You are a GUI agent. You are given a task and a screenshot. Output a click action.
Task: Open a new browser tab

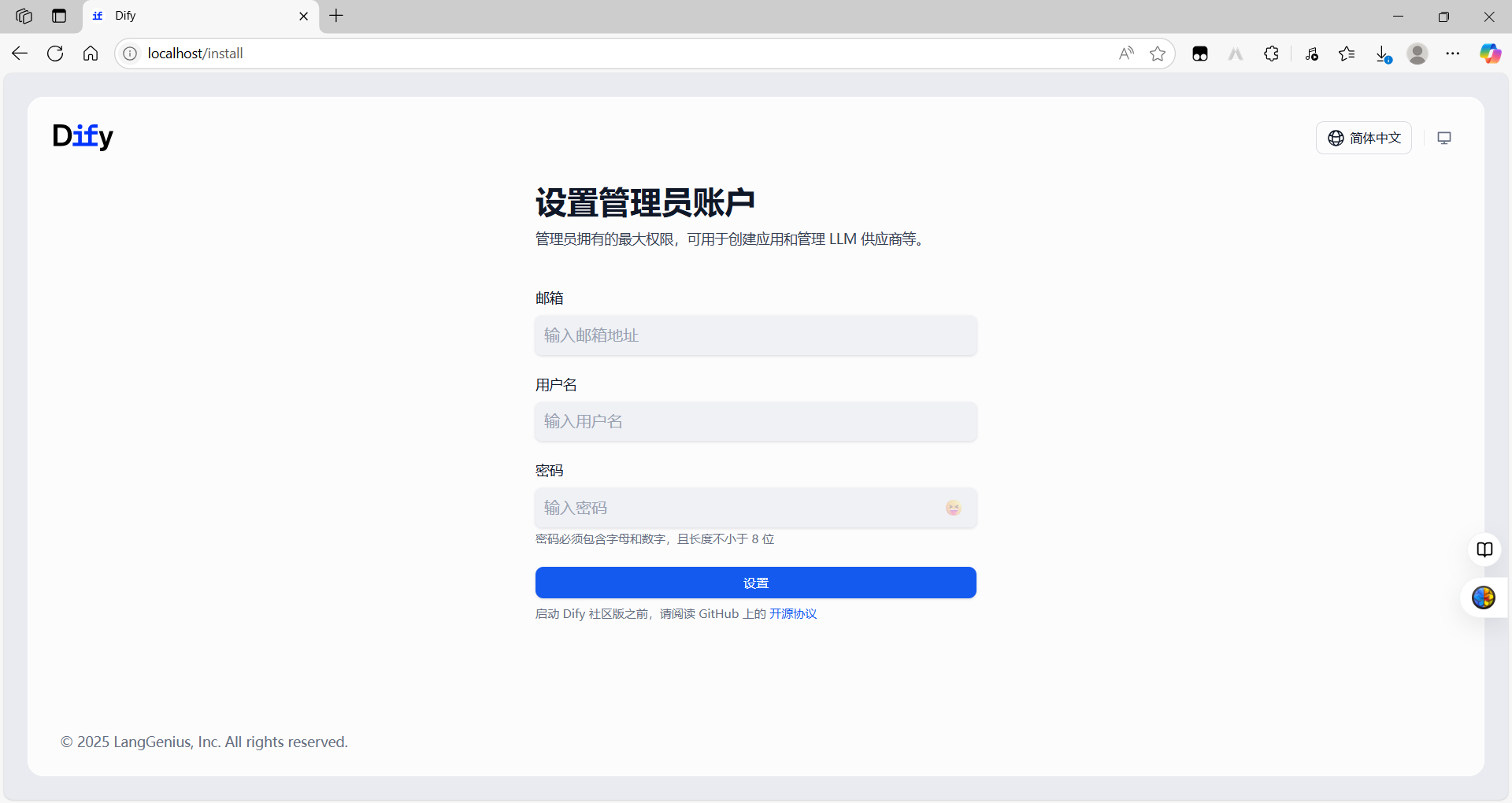(x=336, y=16)
